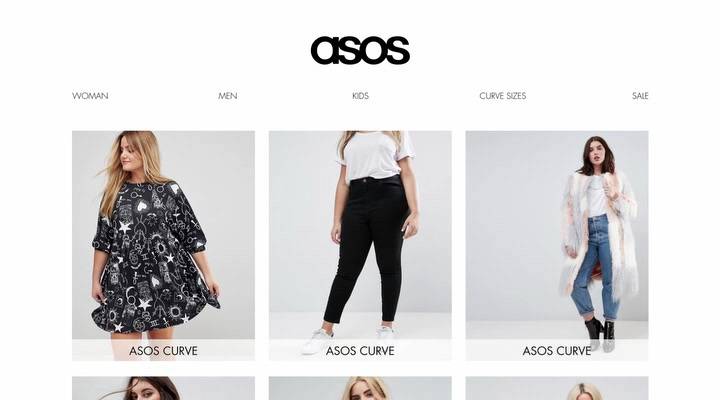Open the faux fur coat product photo
This screenshot has height=400, width=720.
(x=557, y=235)
